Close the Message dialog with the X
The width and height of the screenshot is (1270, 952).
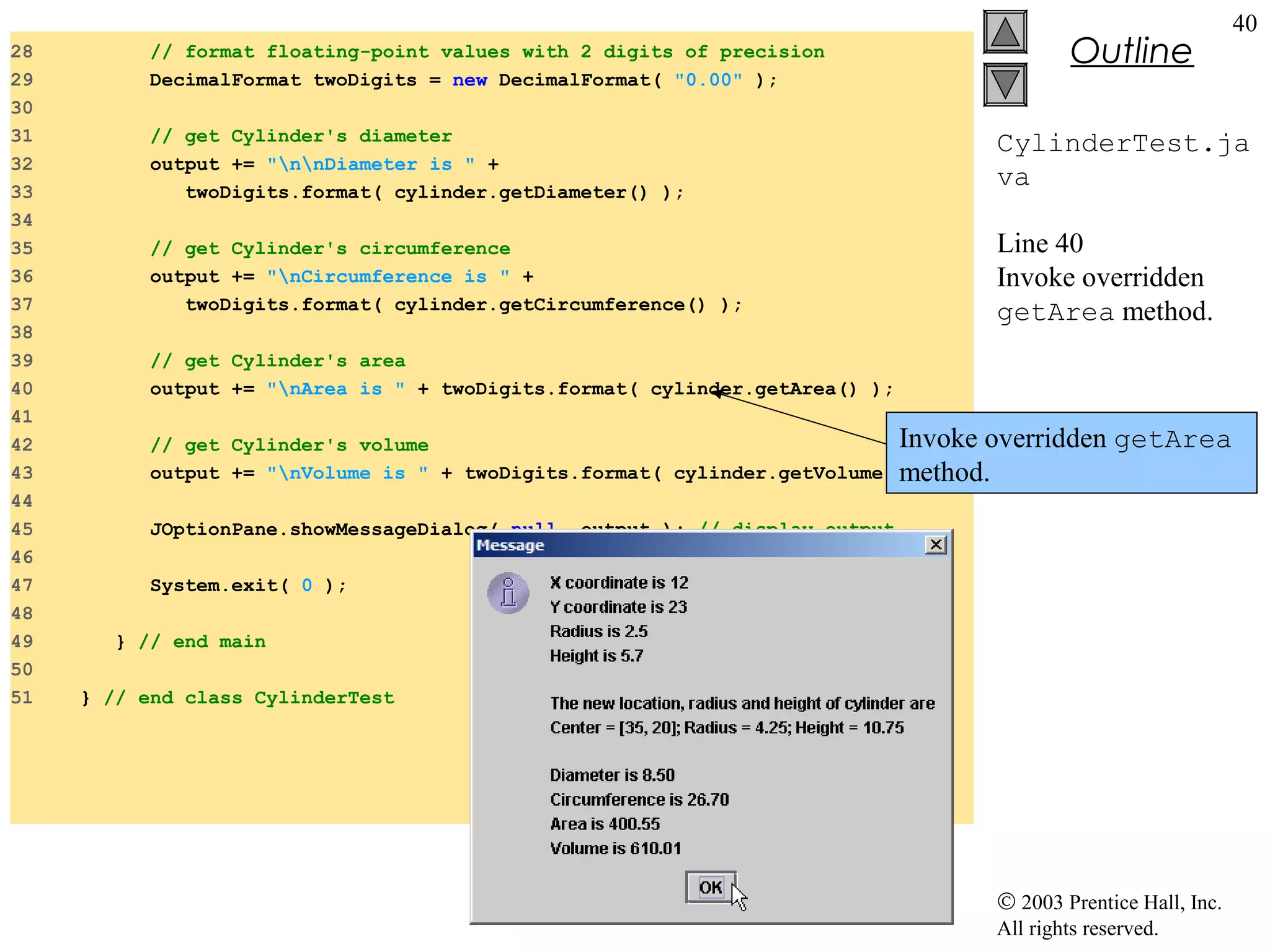tap(936, 545)
